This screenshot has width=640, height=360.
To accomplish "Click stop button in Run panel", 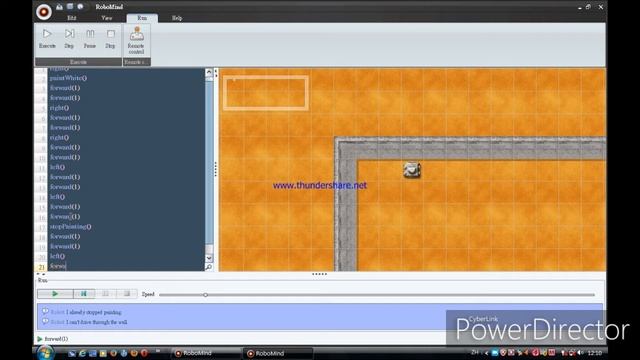I will 127,293.
